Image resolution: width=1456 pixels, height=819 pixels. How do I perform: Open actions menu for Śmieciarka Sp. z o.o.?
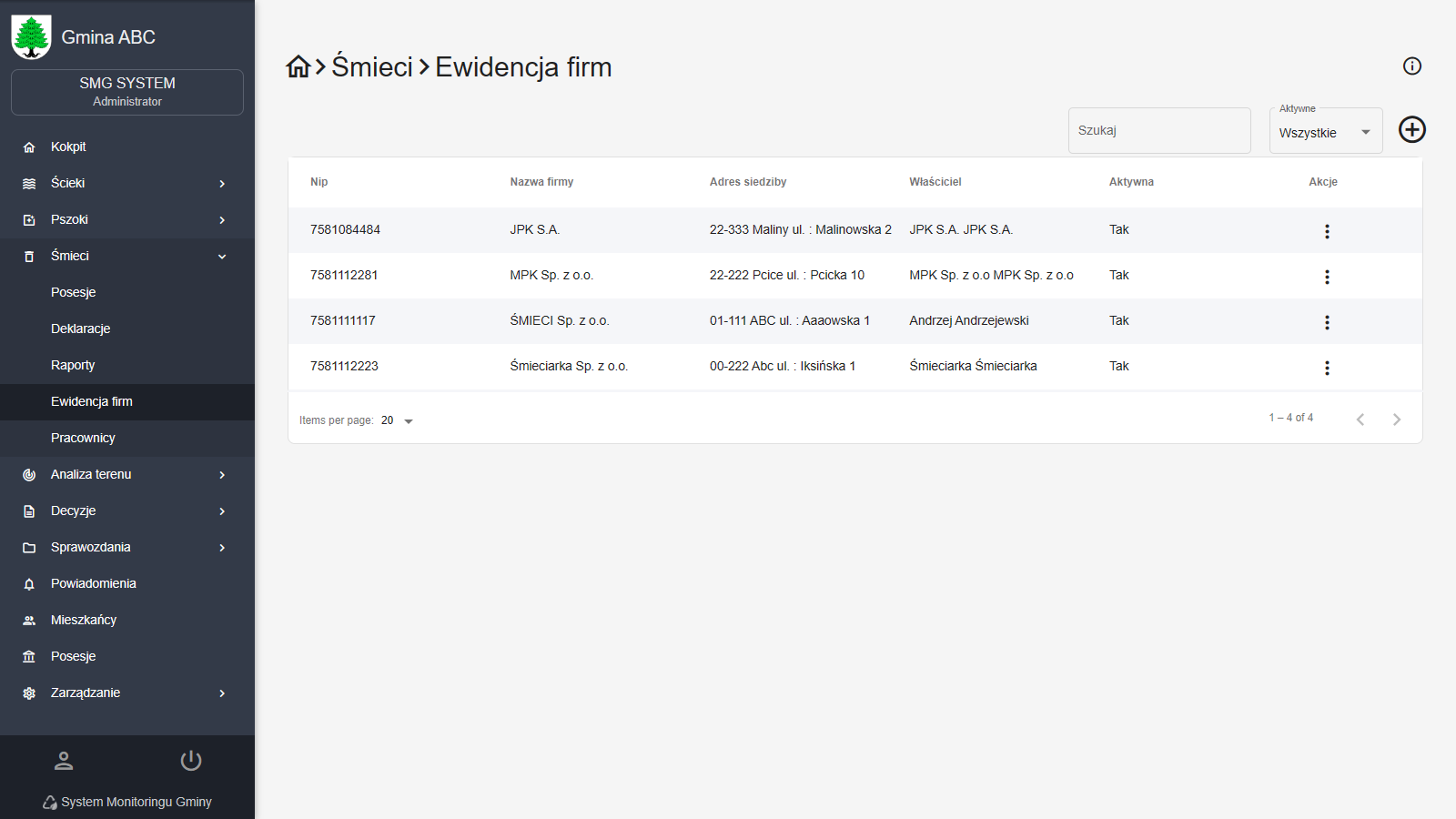click(x=1327, y=368)
